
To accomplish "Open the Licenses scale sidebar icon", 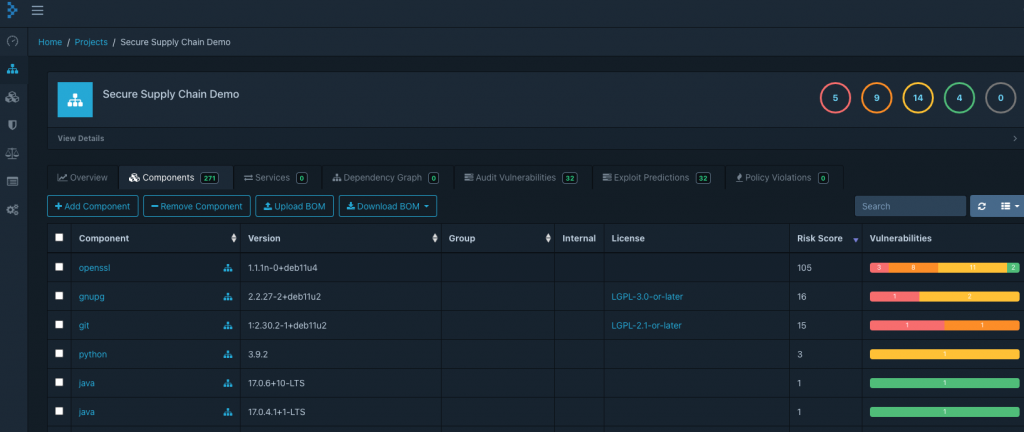I will click(x=12, y=153).
